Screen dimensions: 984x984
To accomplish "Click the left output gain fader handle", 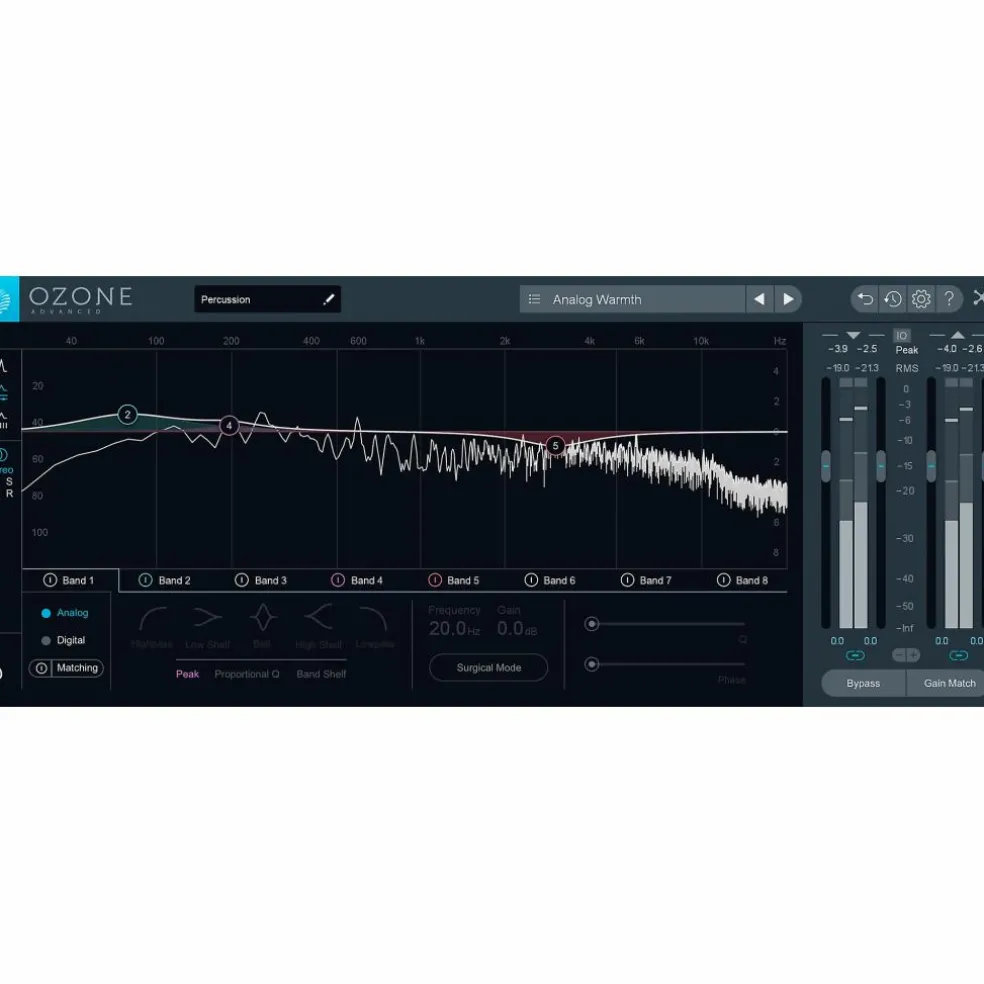I will coord(931,466).
